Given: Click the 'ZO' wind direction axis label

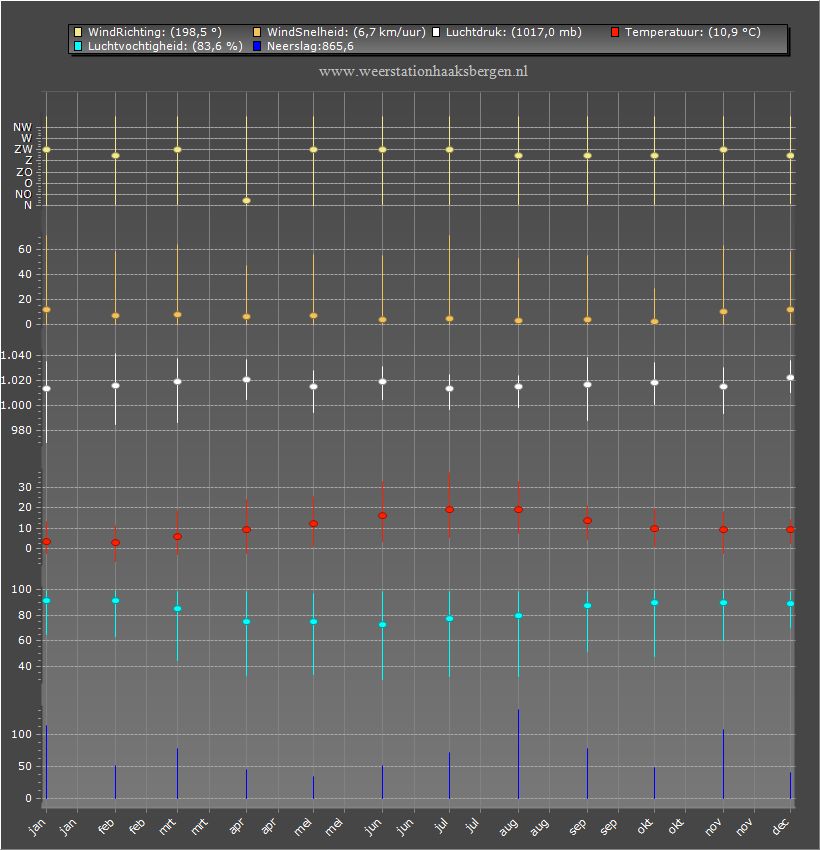Looking at the screenshot, I should click(x=24, y=172).
